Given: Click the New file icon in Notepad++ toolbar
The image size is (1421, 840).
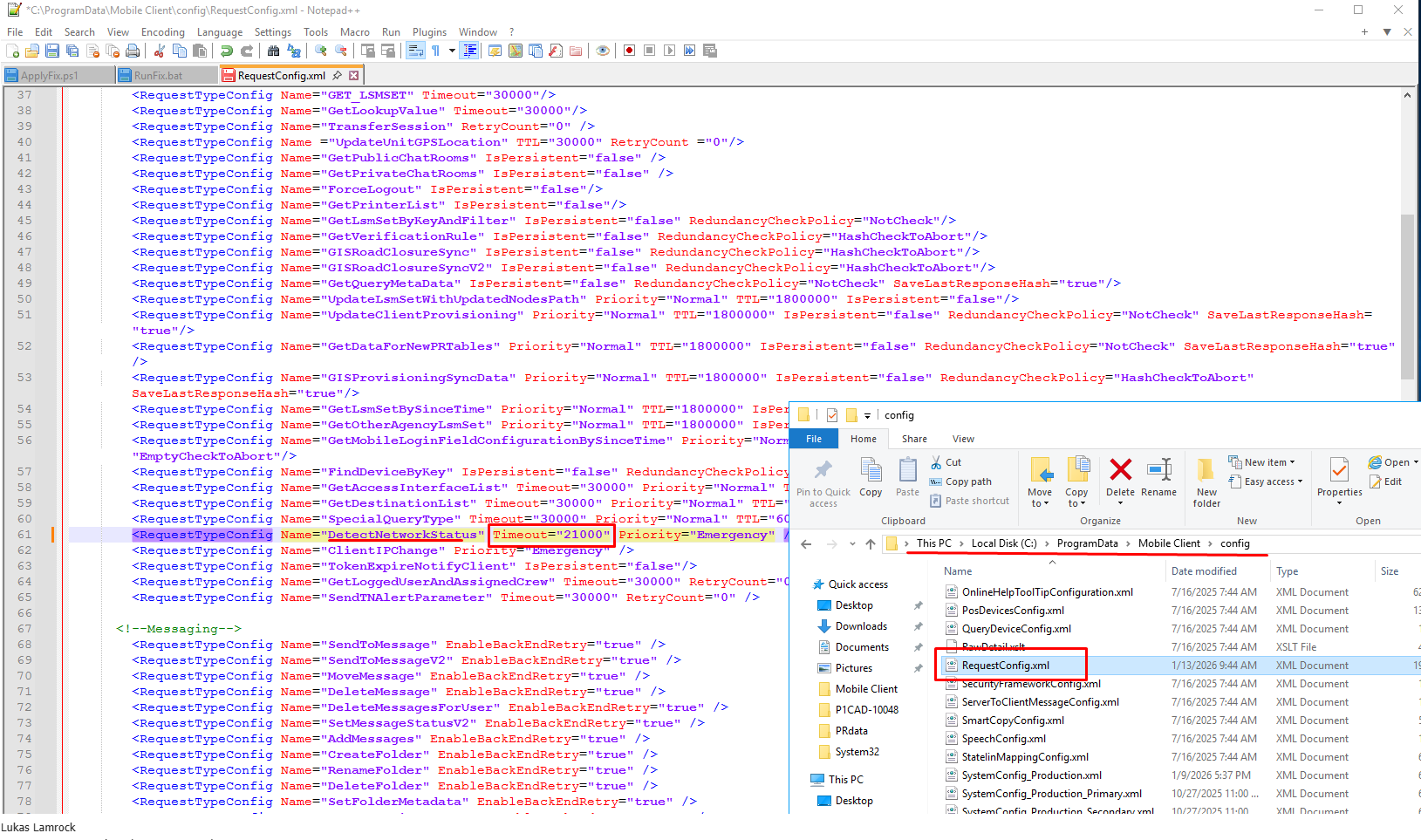Looking at the screenshot, I should [x=12, y=51].
